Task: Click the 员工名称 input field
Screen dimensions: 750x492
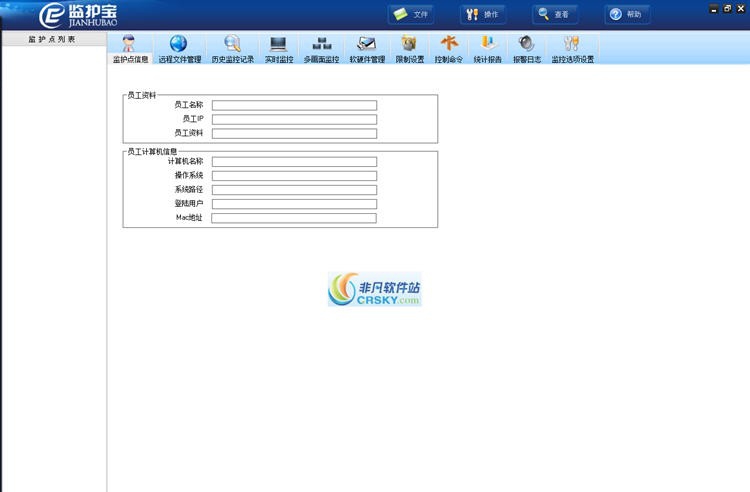Action: point(294,105)
